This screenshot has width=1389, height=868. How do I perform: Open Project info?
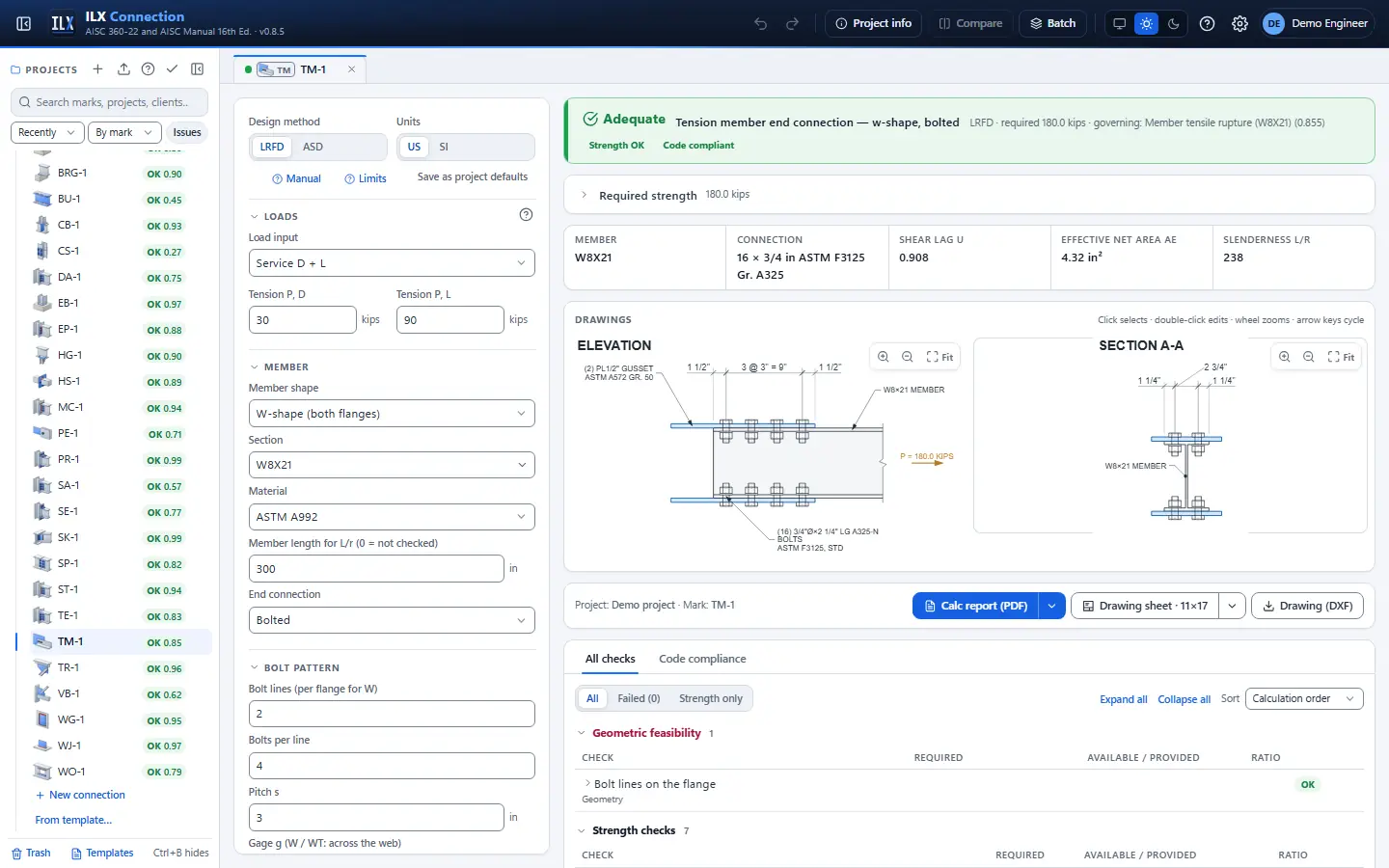pos(873,23)
